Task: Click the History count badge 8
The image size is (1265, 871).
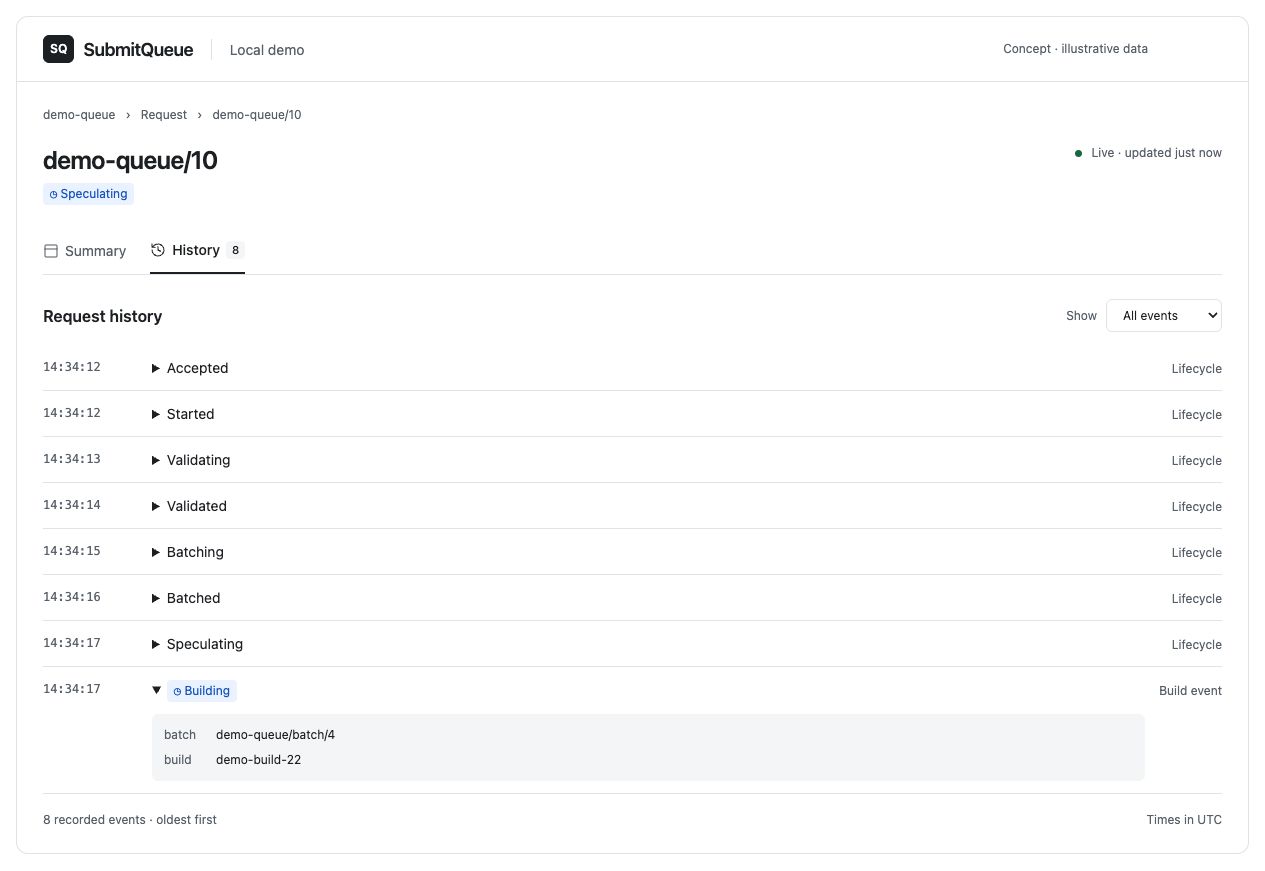Action: (236, 250)
